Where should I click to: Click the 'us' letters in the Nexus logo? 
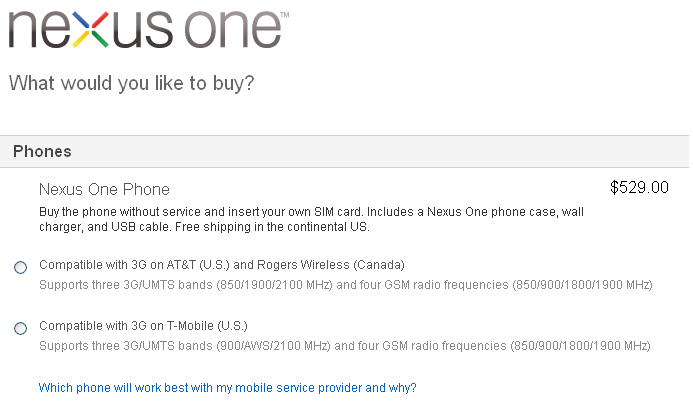(141, 29)
